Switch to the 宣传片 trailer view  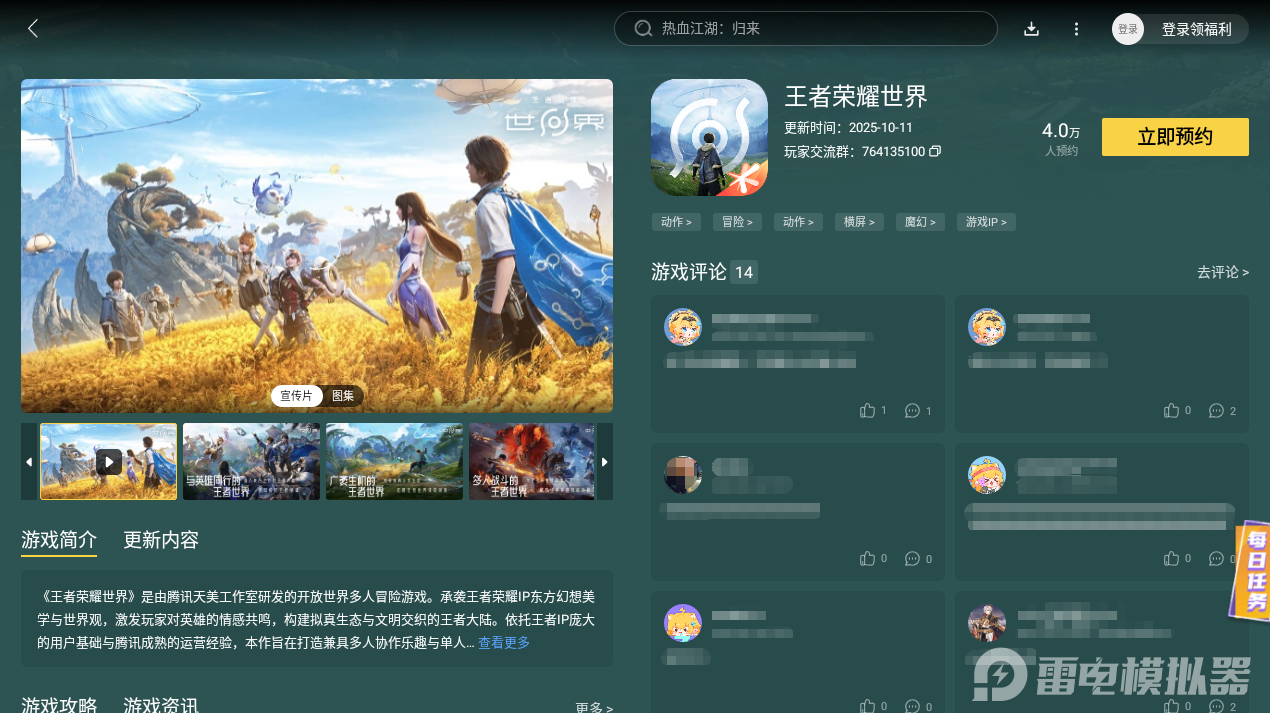296,395
